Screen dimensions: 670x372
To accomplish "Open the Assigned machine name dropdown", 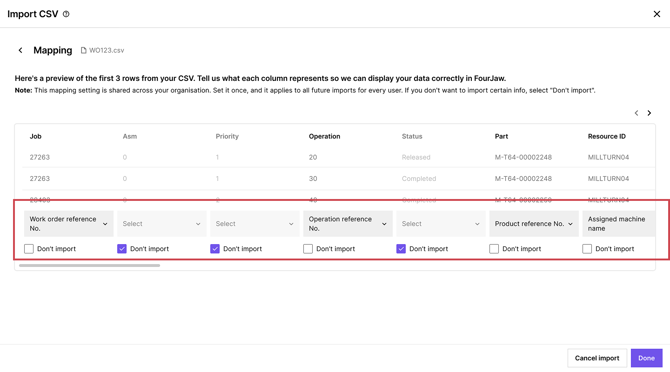I will click(x=619, y=224).
